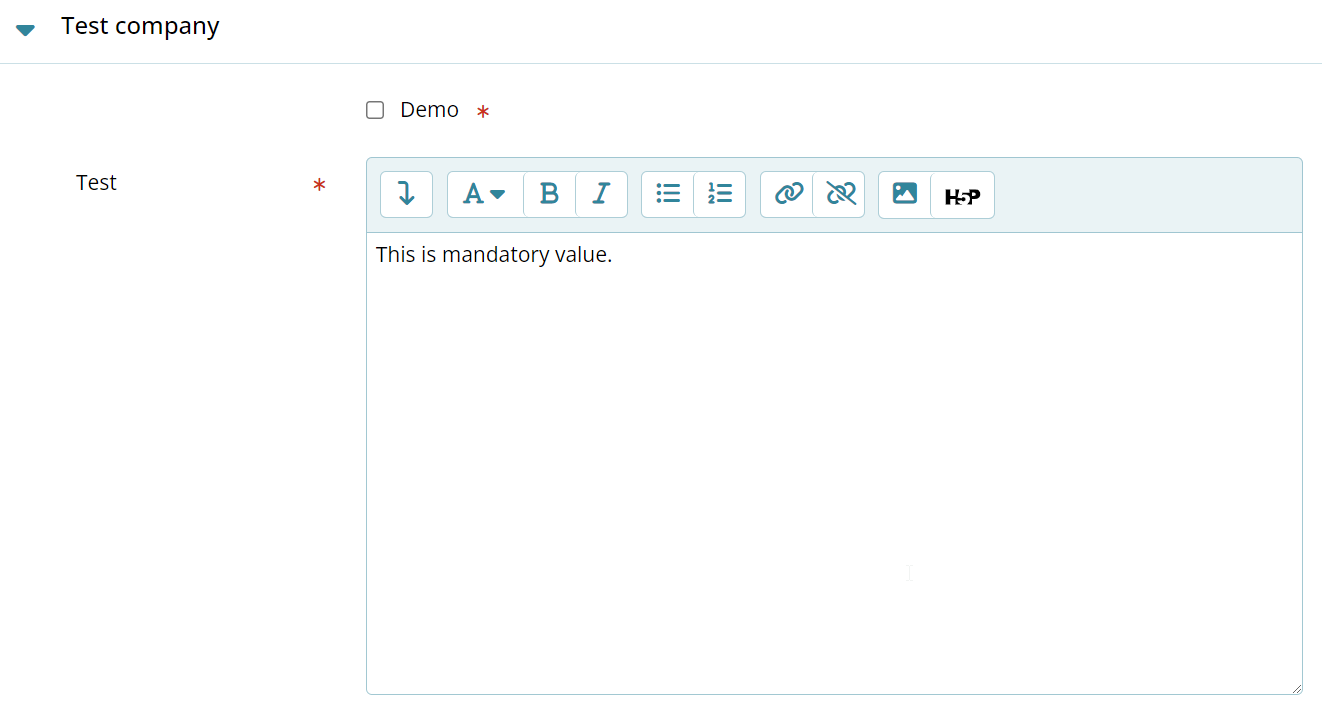This screenshot has height=712, width=1322.
Task: Click the editor resize handle in corner
Action: click(x=1296, y=688)
